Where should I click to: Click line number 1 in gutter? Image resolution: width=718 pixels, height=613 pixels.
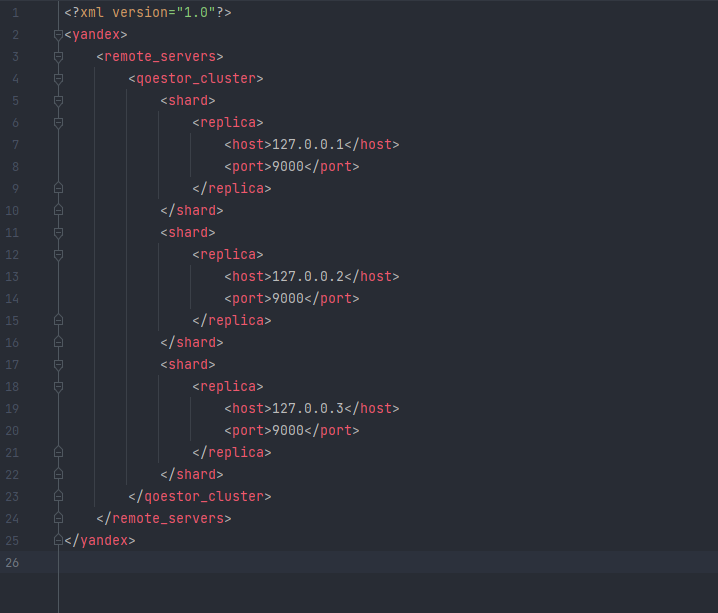(x=16, y=13)
